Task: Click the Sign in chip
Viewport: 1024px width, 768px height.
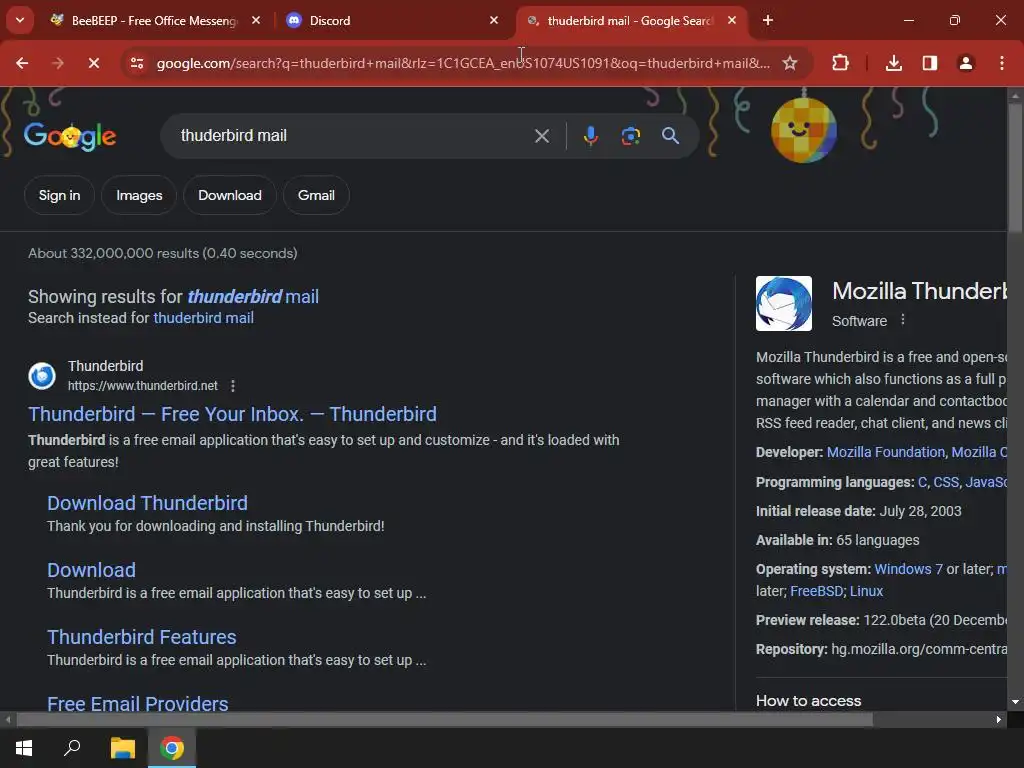Action: pos(59,195)
